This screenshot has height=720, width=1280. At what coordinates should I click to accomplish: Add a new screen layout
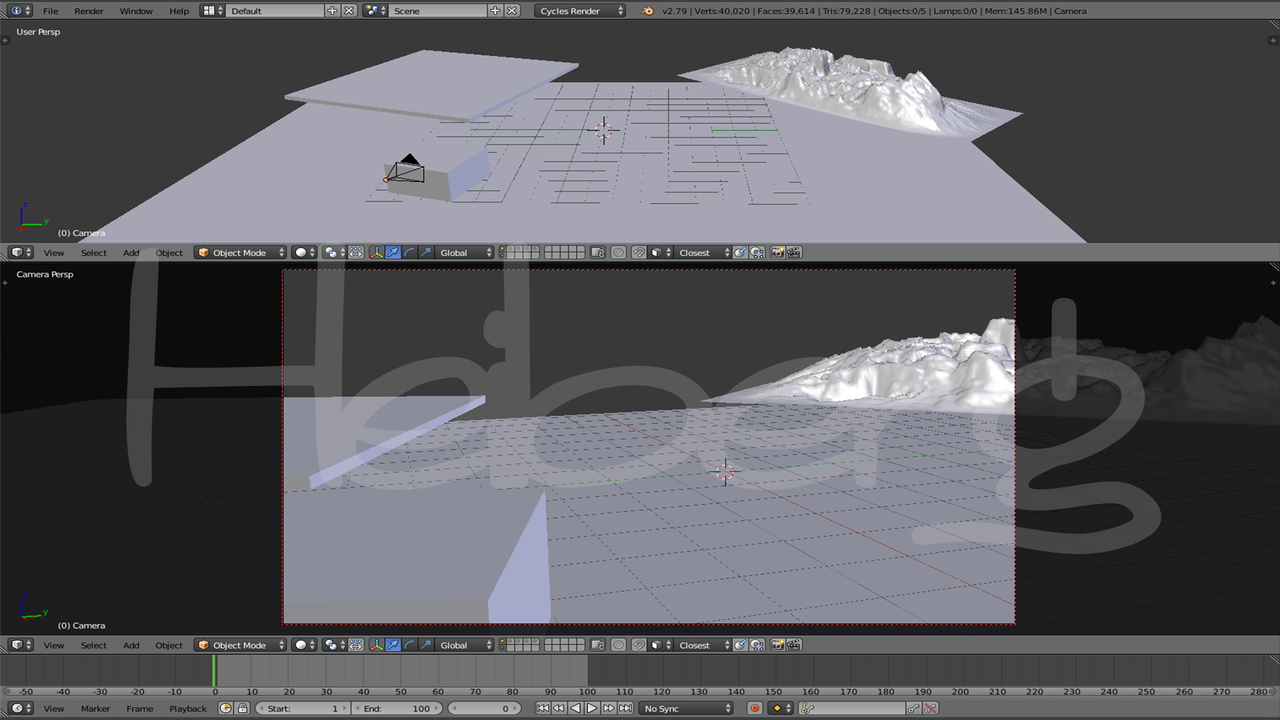(x=333, y=10)
